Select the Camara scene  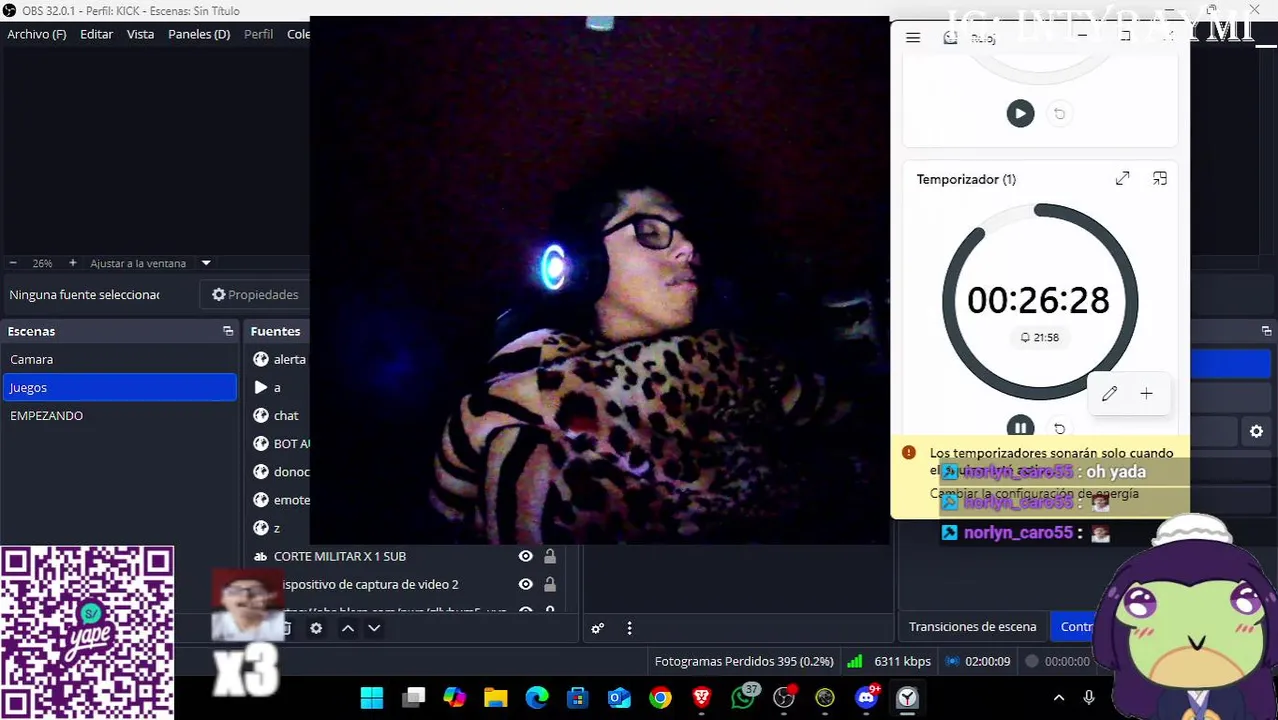pyautogui.click(x=119, y=359)
